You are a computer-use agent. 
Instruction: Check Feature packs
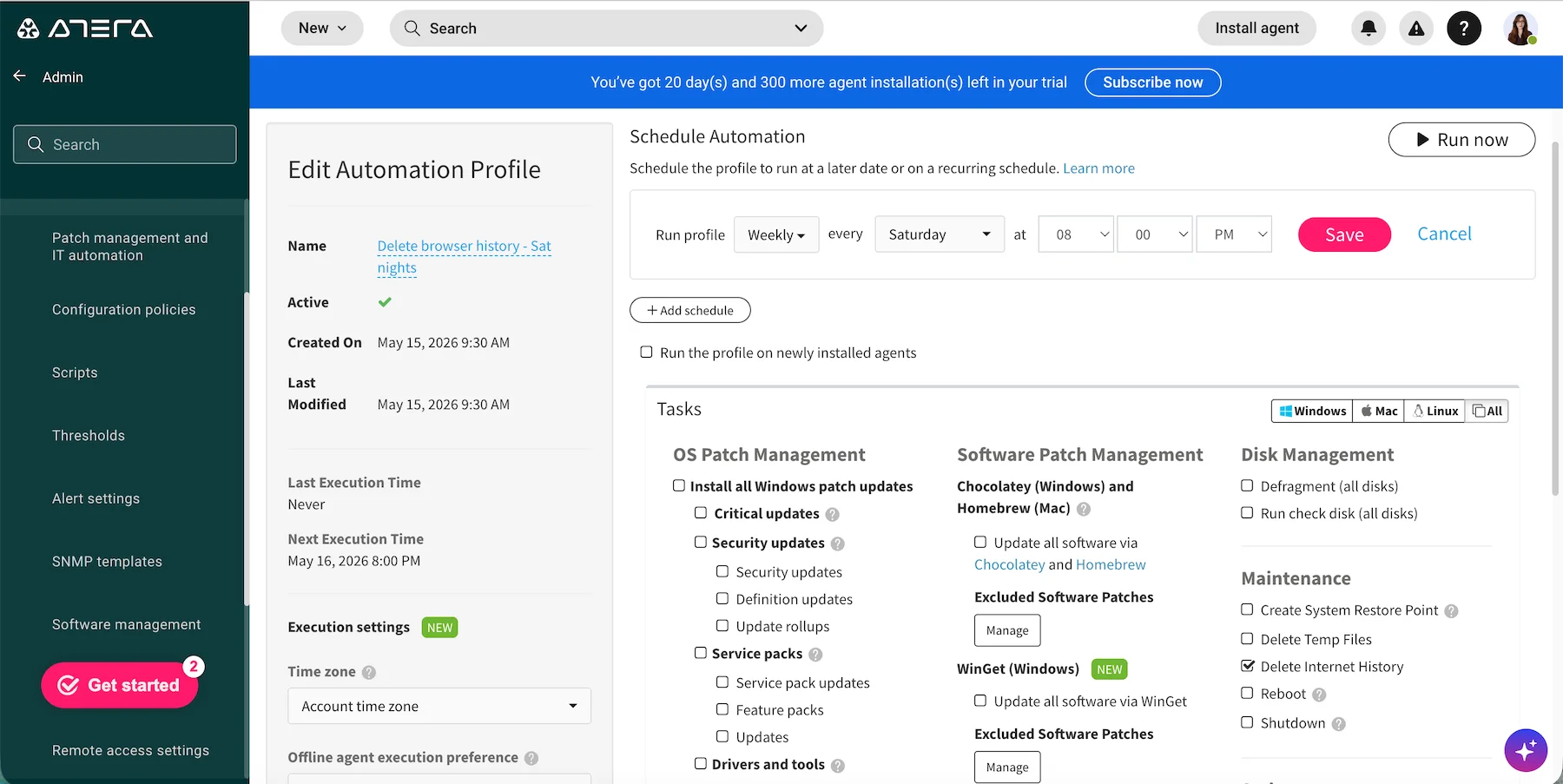tap(722, 708)
